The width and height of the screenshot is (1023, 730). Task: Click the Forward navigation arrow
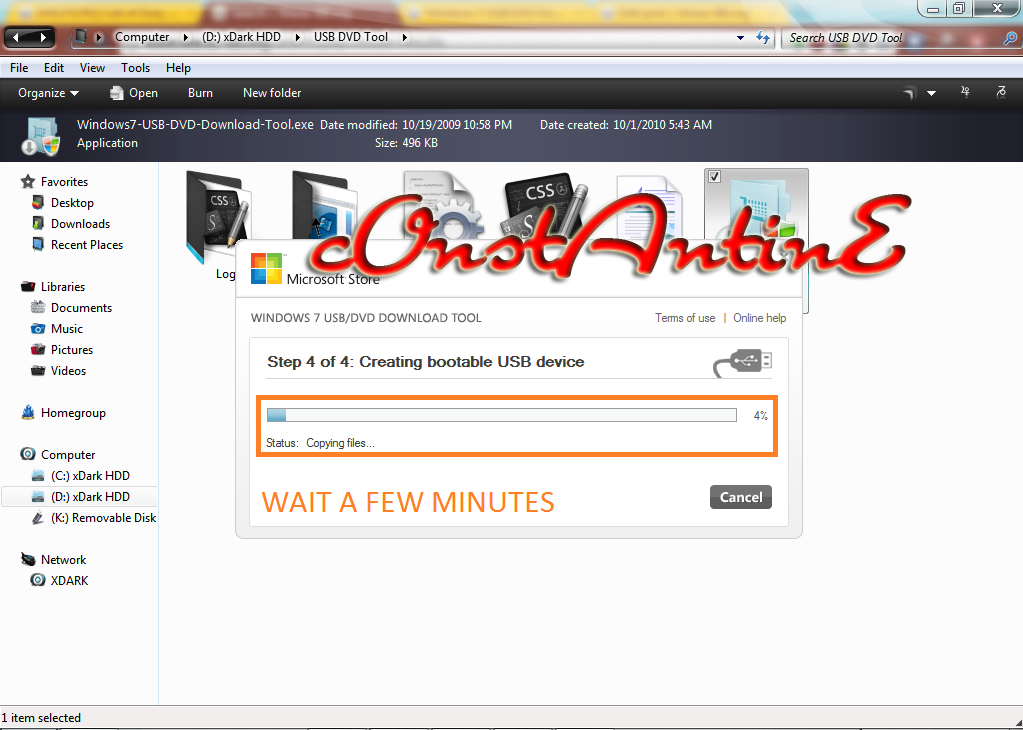pyautogui.click(x=42, y=37)
